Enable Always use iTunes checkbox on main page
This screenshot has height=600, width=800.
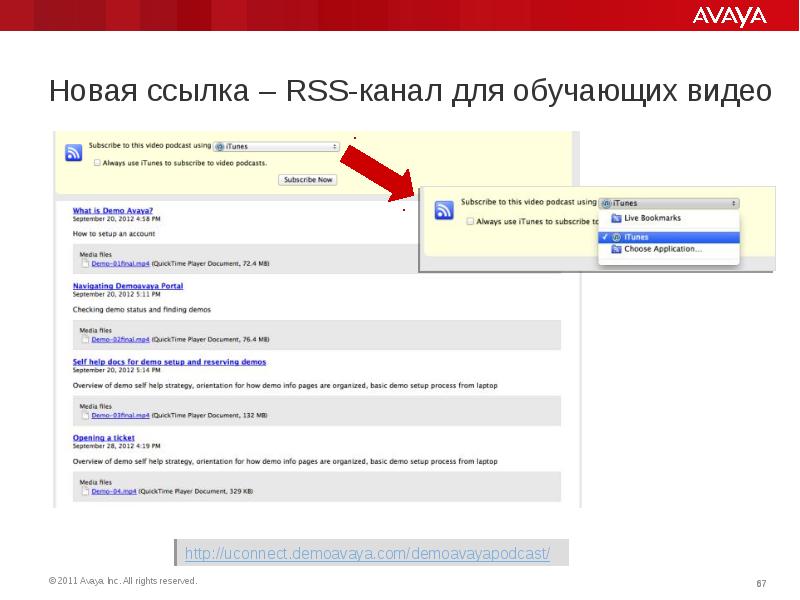[x=97, y=161]
